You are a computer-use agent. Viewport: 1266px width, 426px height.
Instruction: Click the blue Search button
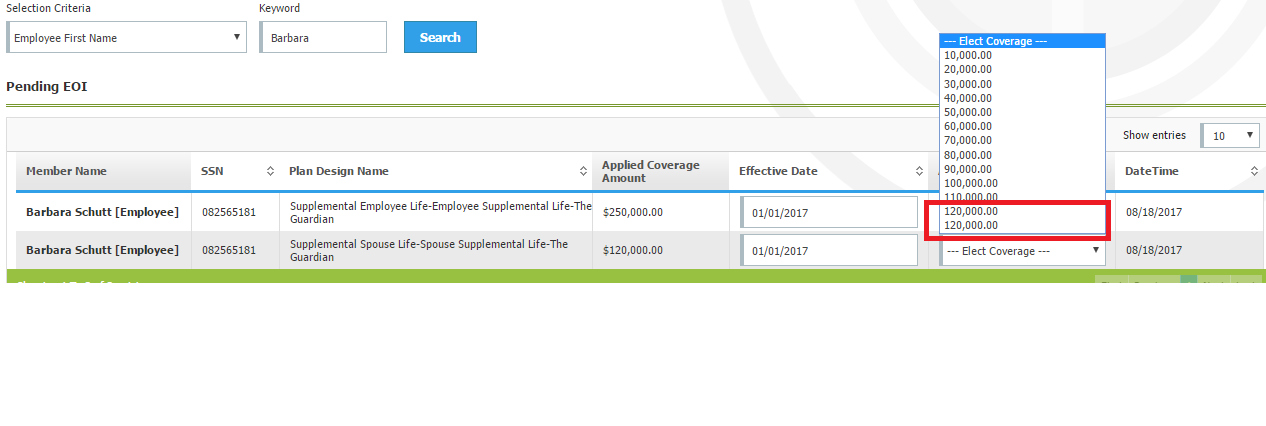(440, 37)
